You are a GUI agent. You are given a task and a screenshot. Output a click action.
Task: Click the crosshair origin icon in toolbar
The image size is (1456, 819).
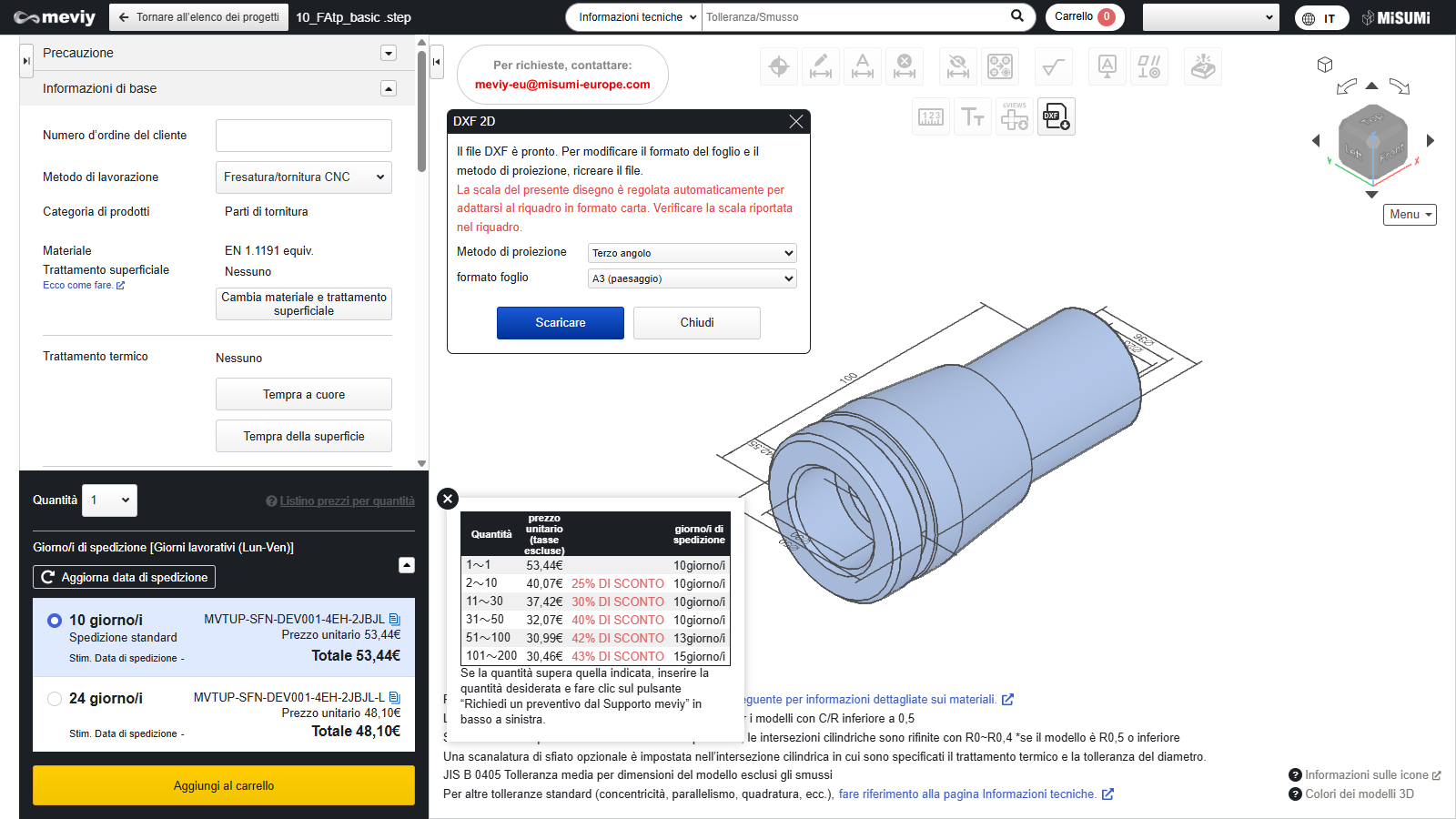779,66
